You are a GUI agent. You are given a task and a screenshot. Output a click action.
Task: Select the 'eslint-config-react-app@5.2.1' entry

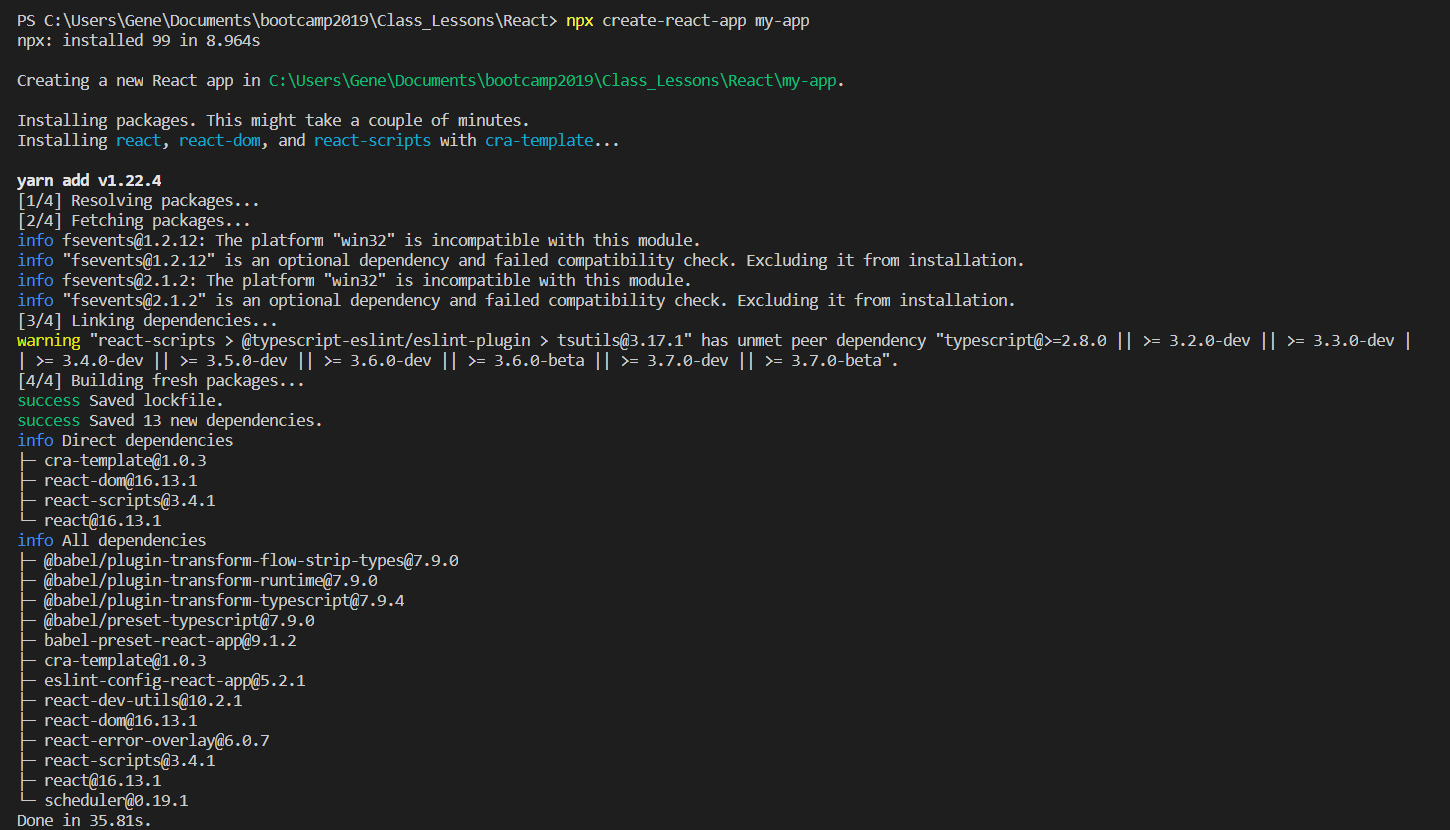point(174,681)
